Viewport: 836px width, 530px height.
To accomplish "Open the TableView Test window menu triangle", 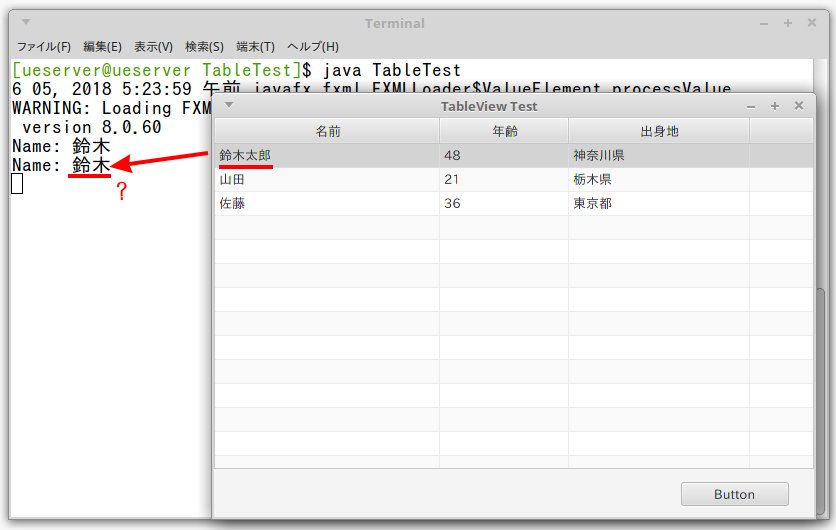I will pyautogui.click(x=229, y=105).
